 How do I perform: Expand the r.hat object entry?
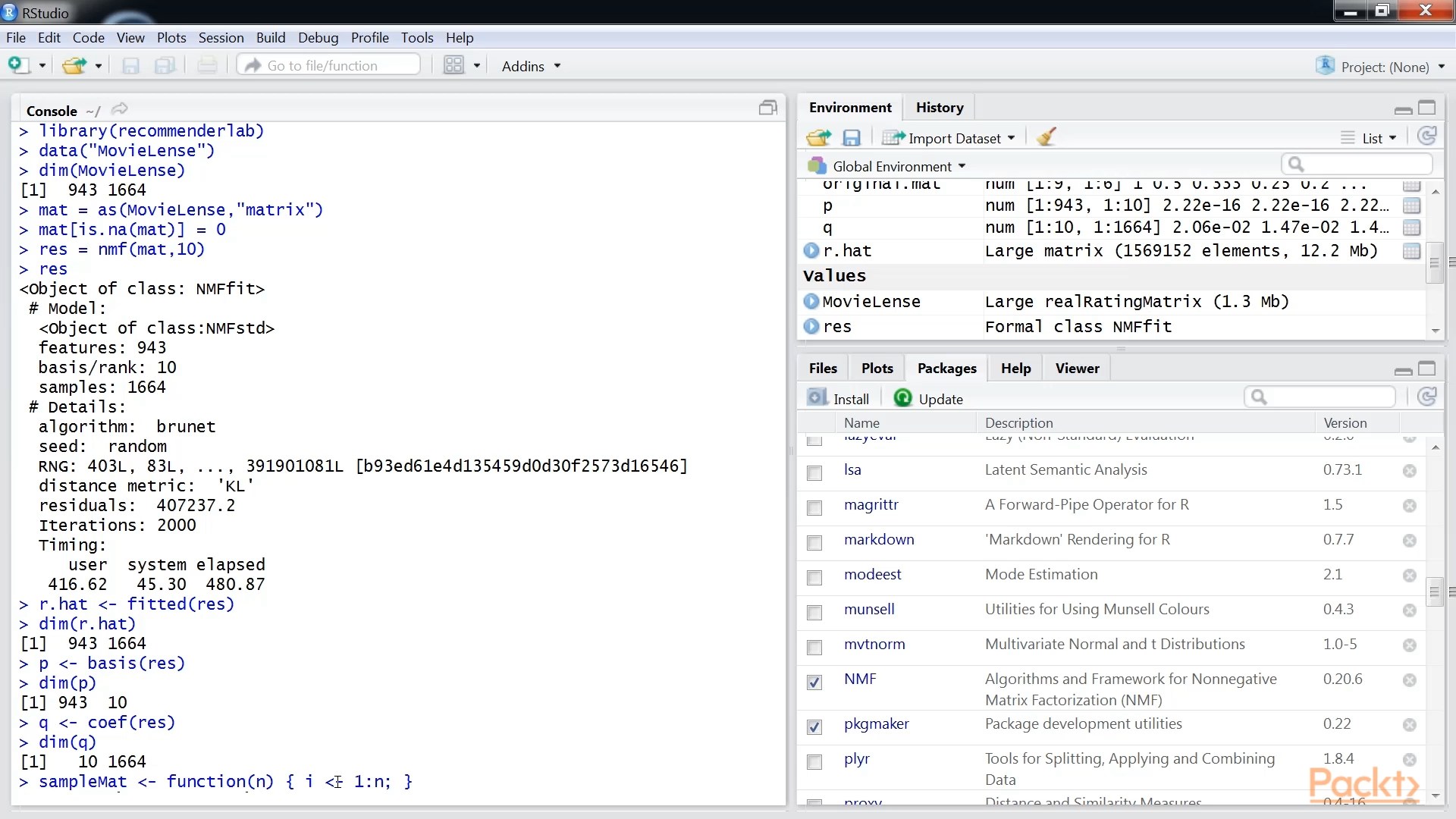(811, 250)
